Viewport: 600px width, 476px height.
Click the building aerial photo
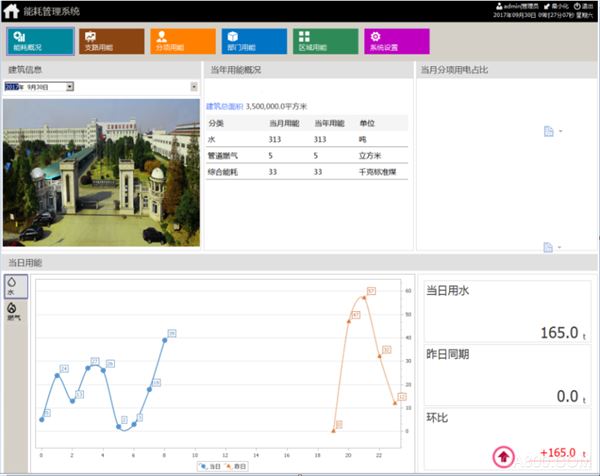coord(101,173)
